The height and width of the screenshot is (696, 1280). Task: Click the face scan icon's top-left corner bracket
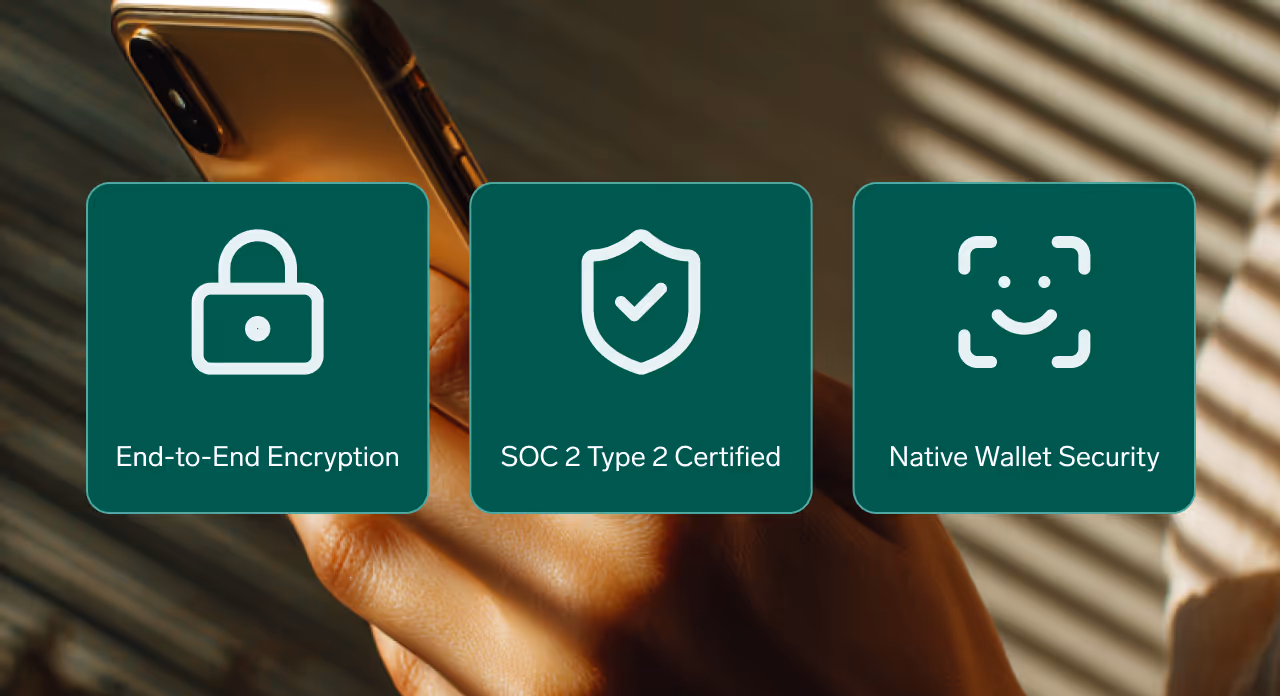click(x=978, y=255)
